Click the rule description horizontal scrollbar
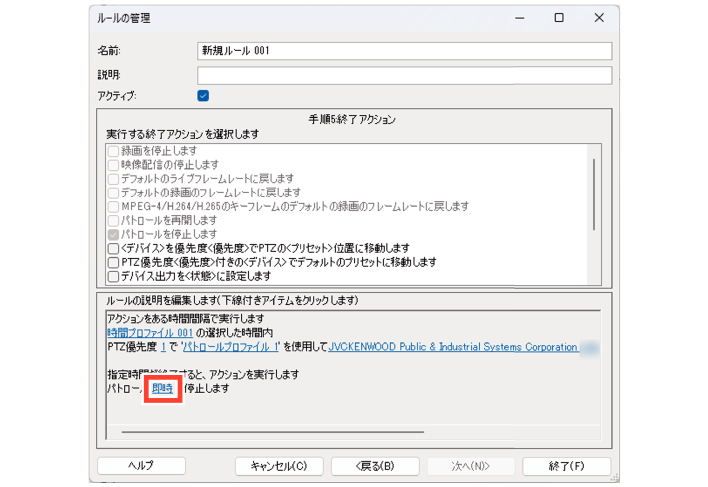Viewport: 708px width, 487px height. tap(270, 433)
